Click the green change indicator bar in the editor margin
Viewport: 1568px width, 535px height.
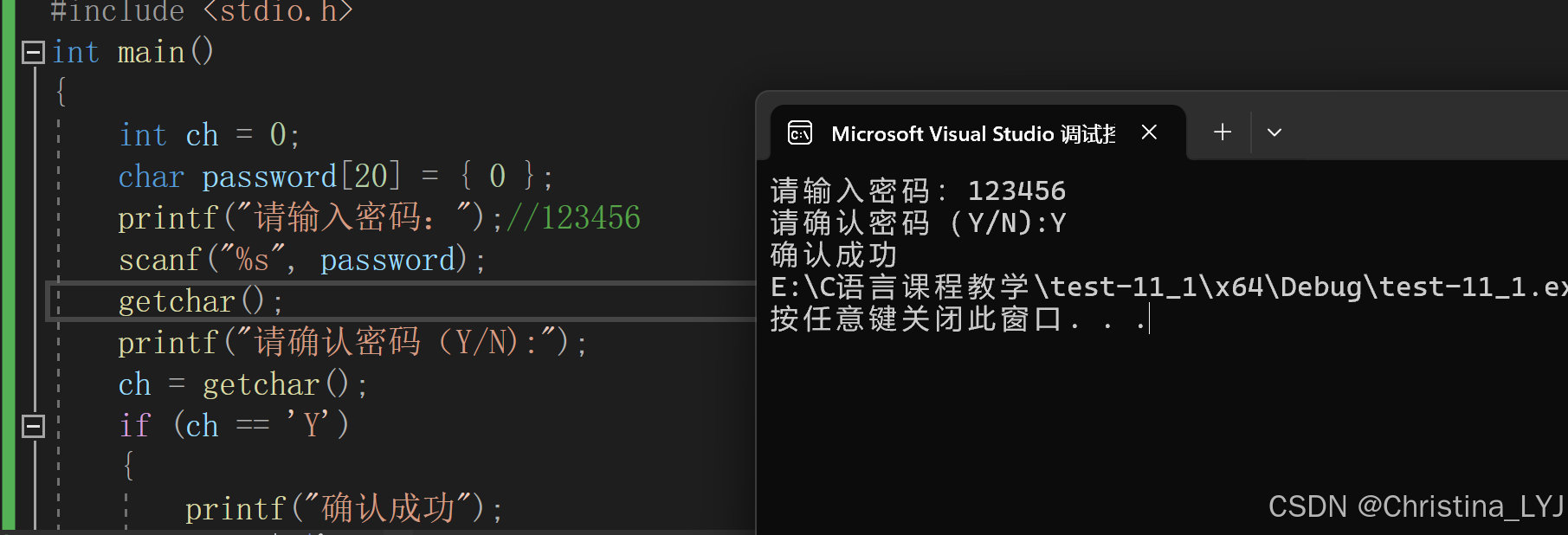pyautogui.click(x=7, y=260)
